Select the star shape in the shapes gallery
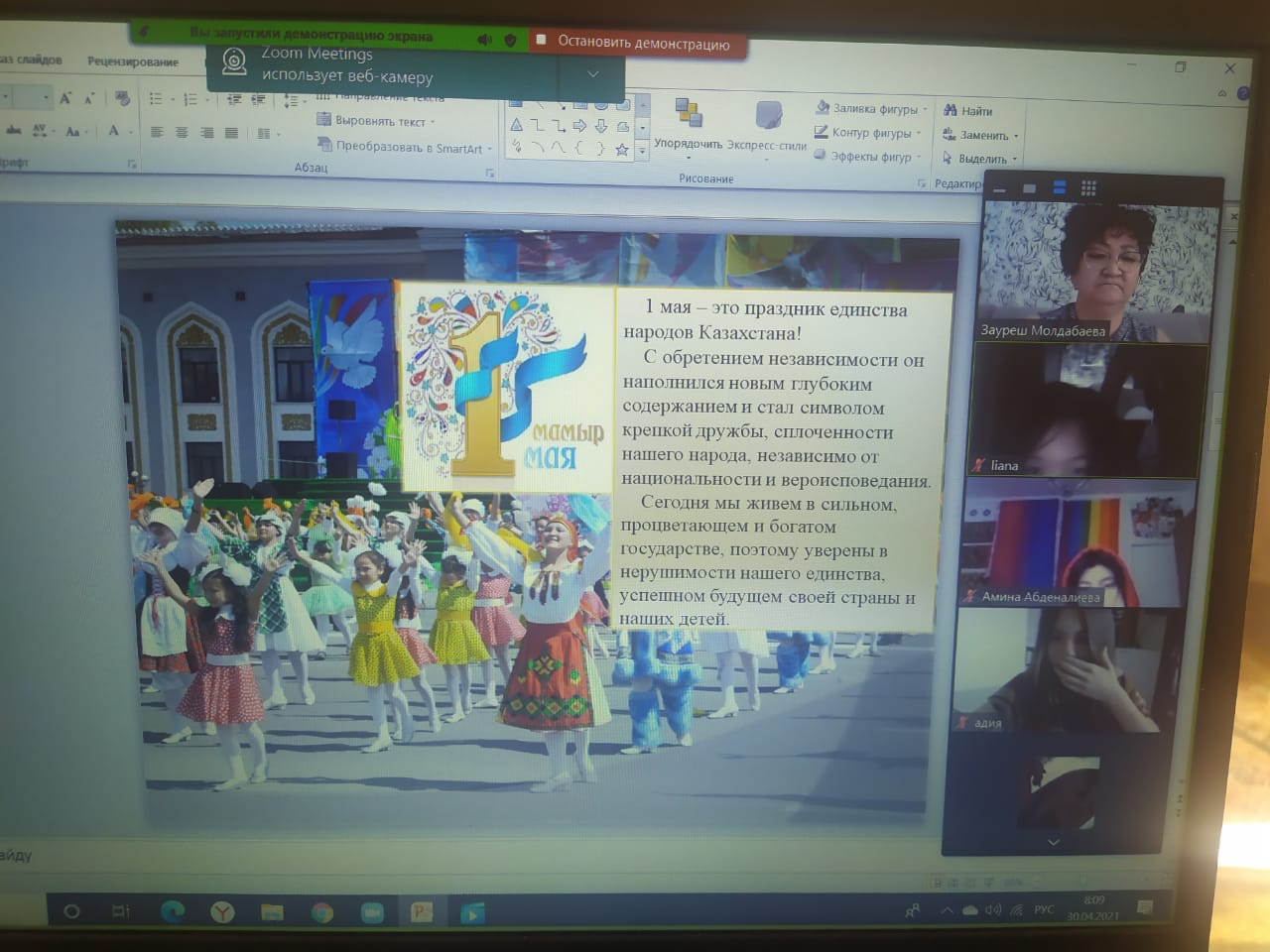The image size is (1270, 952). pyautogui.click(x=622, y=150)
